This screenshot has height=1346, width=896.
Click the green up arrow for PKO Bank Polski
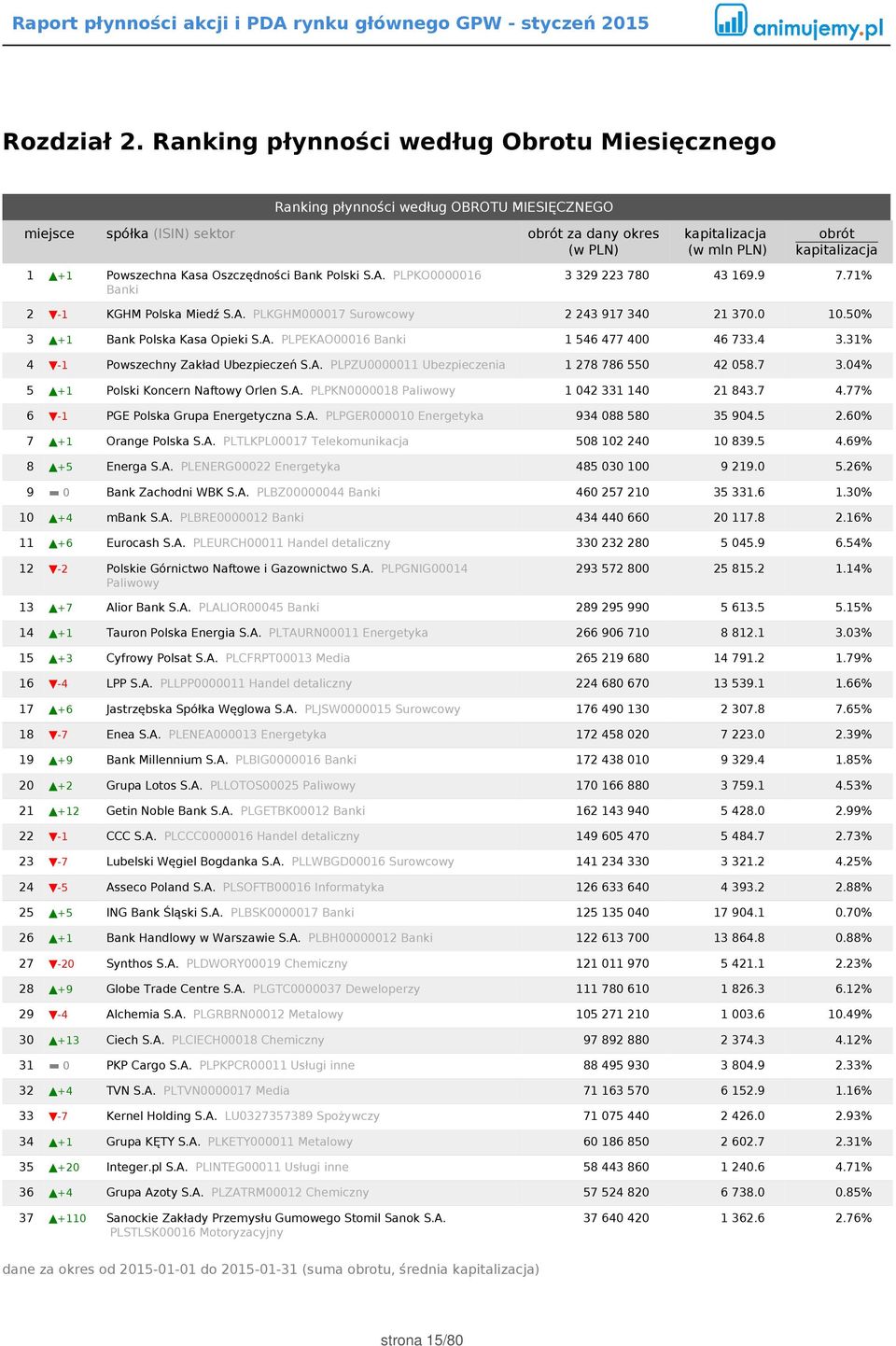tap(53, 276)
